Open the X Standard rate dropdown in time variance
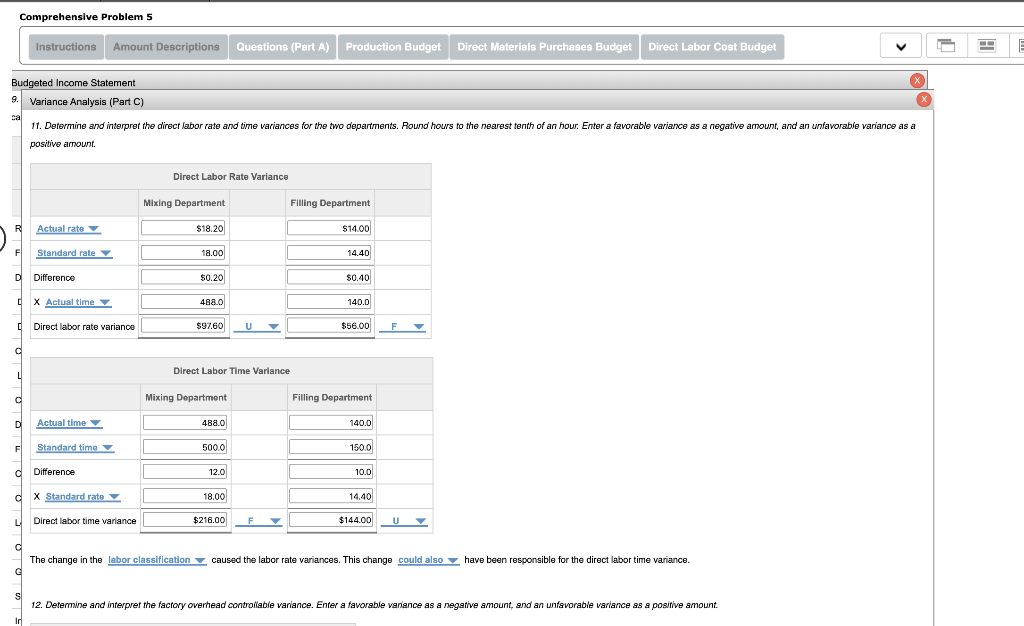 (82, 496)
